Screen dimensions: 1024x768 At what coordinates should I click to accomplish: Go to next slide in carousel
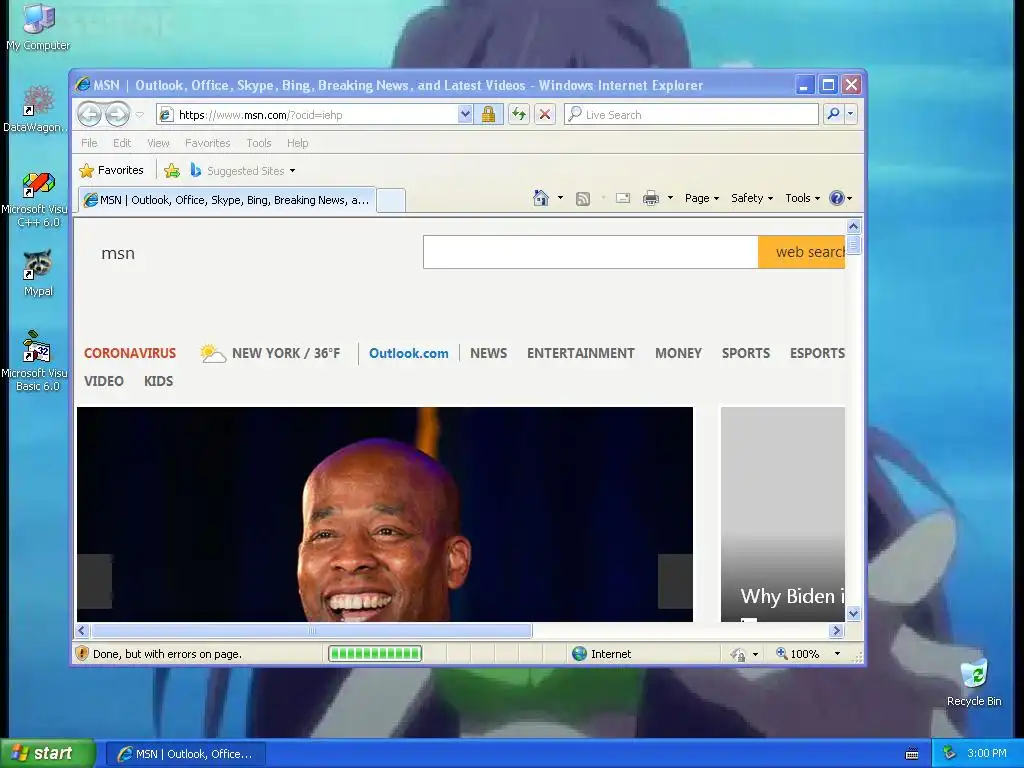click(x=675, y=581)
